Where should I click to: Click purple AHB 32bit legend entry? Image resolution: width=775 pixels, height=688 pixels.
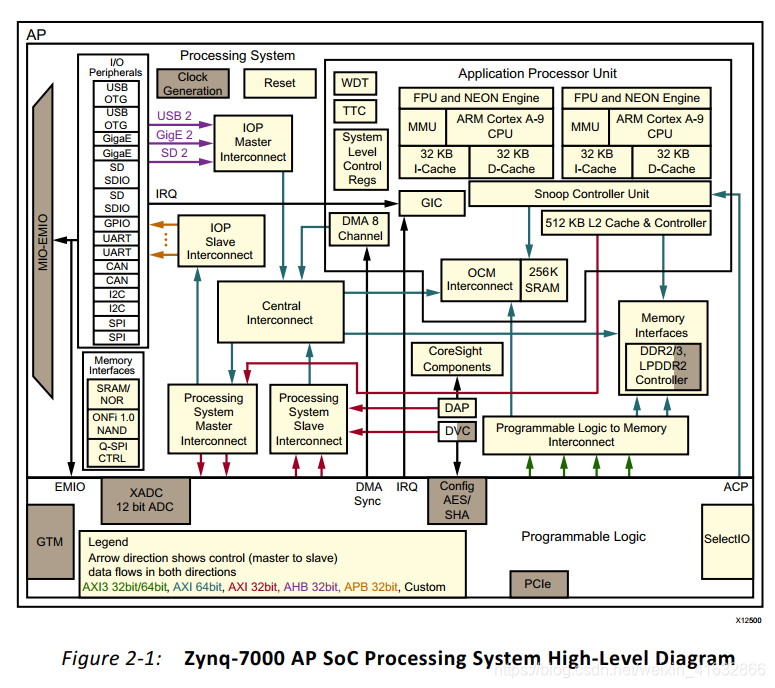point(311,587)
